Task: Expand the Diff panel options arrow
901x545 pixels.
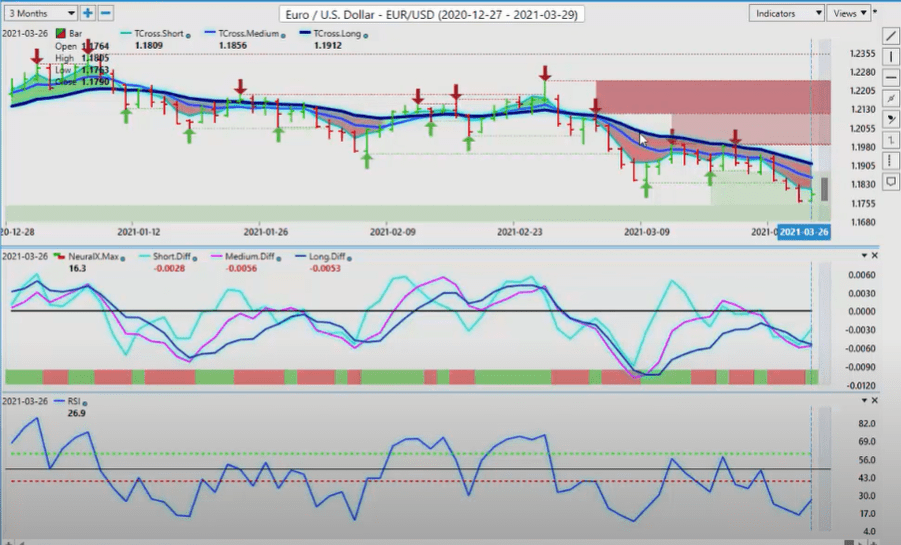Action: [x=864, y=255]
